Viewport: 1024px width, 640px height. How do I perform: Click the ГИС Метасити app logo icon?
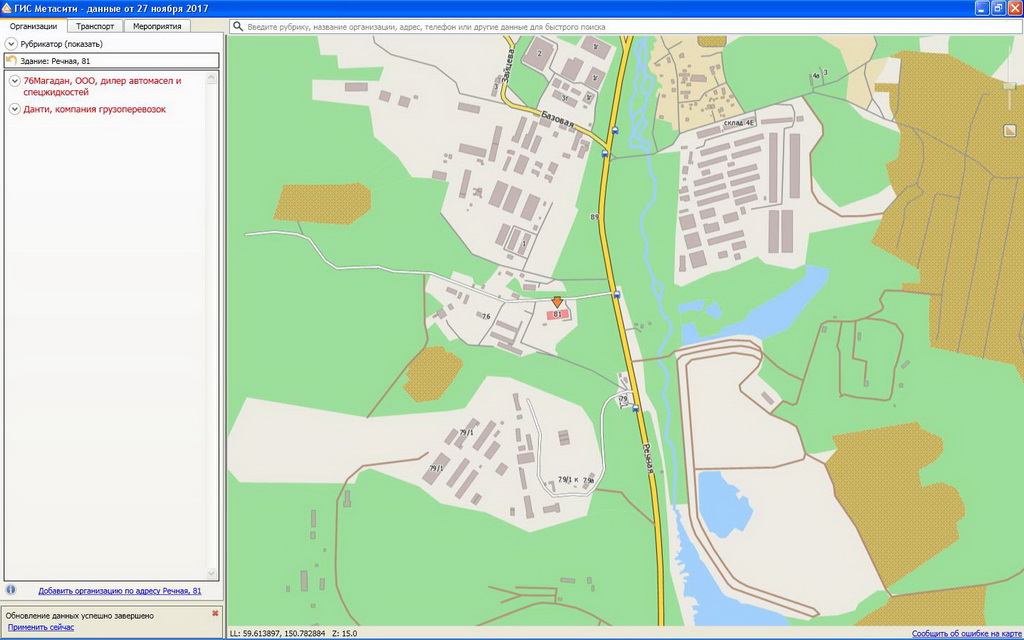click(x=8, y=8)
